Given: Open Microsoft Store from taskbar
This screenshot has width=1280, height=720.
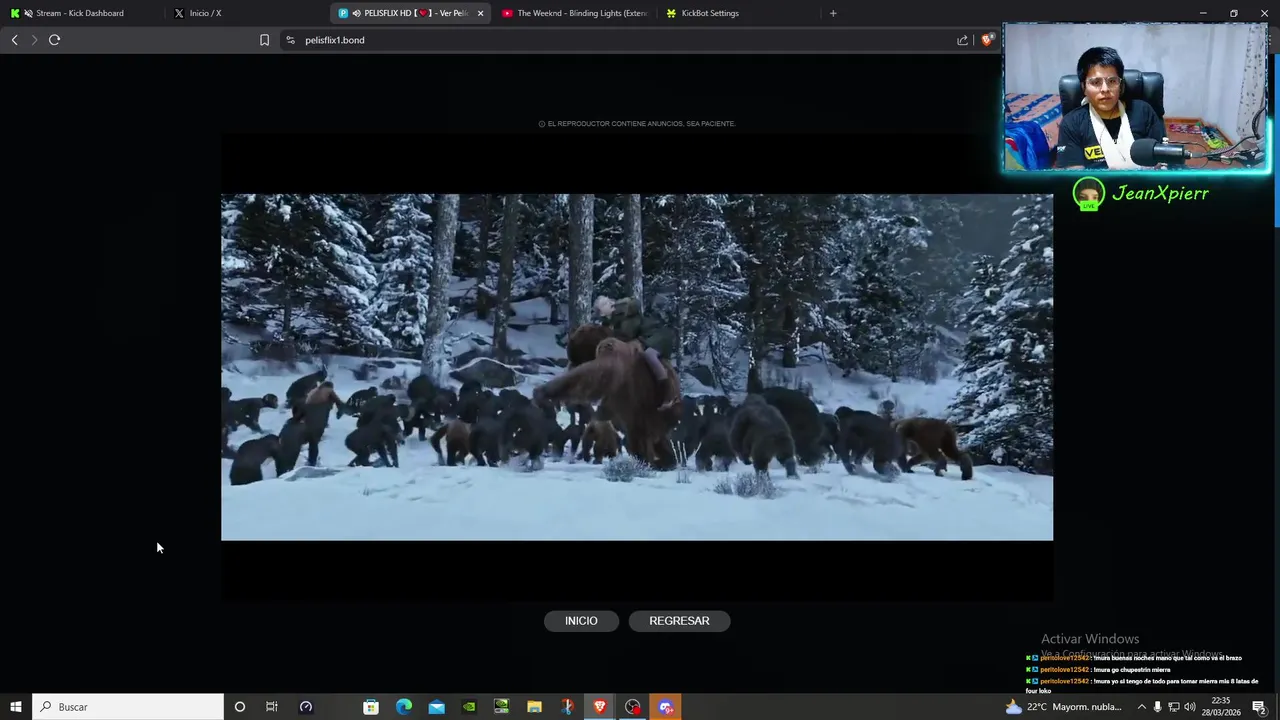Looking at the screenshot, I should point(371,707).
